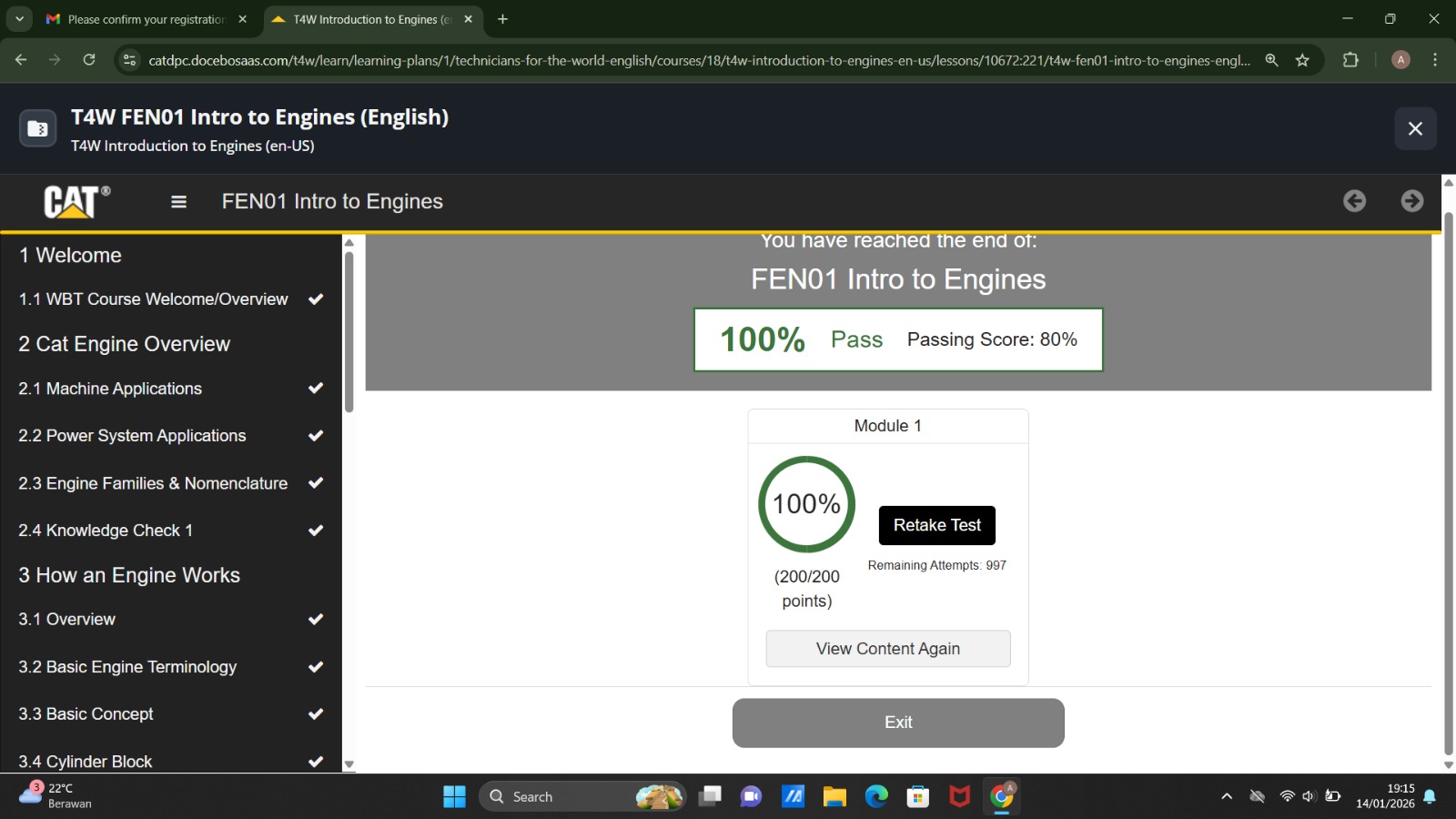Select the 2 Cat Engine Overview section
This screenshot has height=819, width=1456.
tap(125, 344)
